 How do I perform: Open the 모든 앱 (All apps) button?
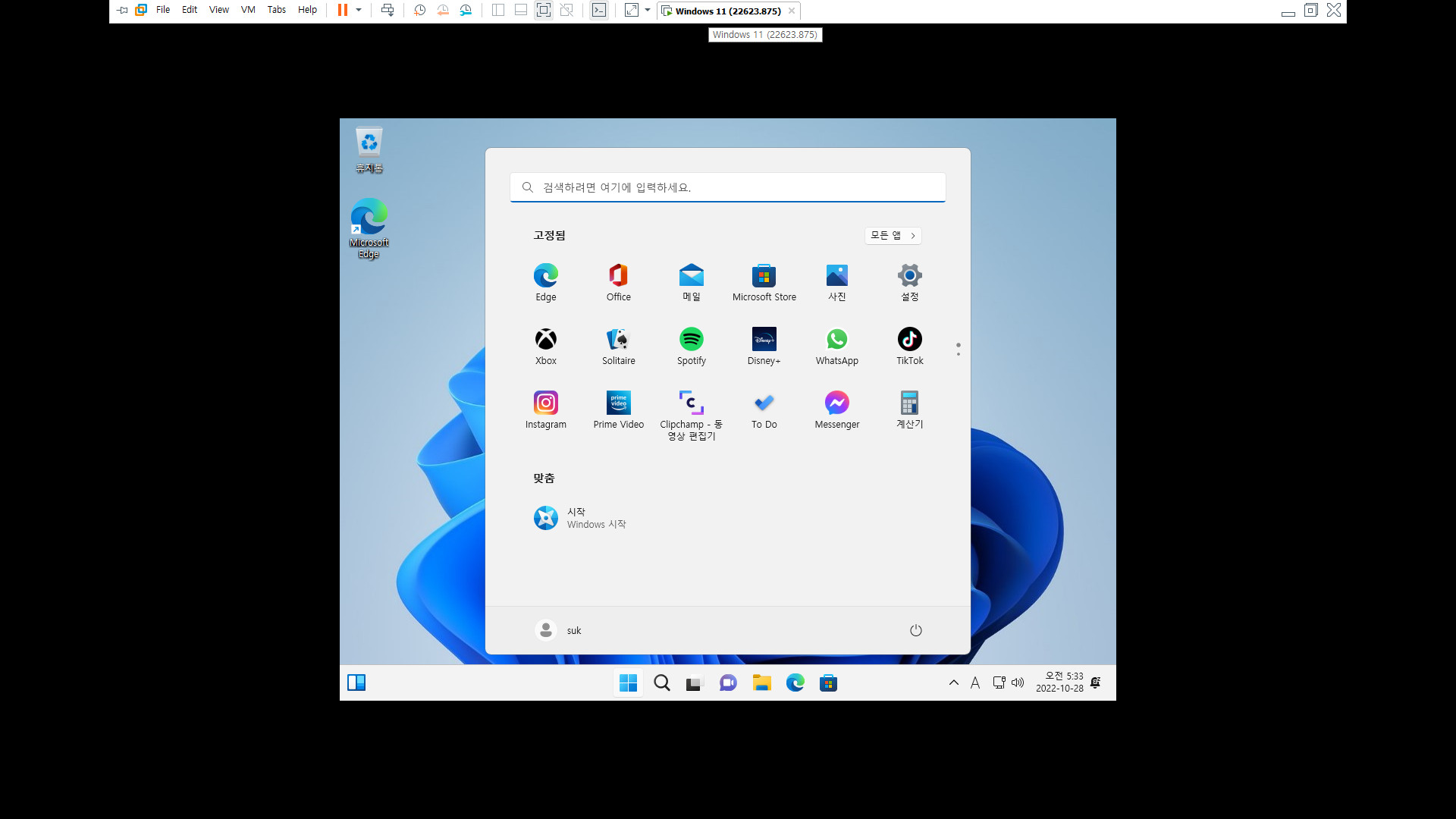coord(893,236)
